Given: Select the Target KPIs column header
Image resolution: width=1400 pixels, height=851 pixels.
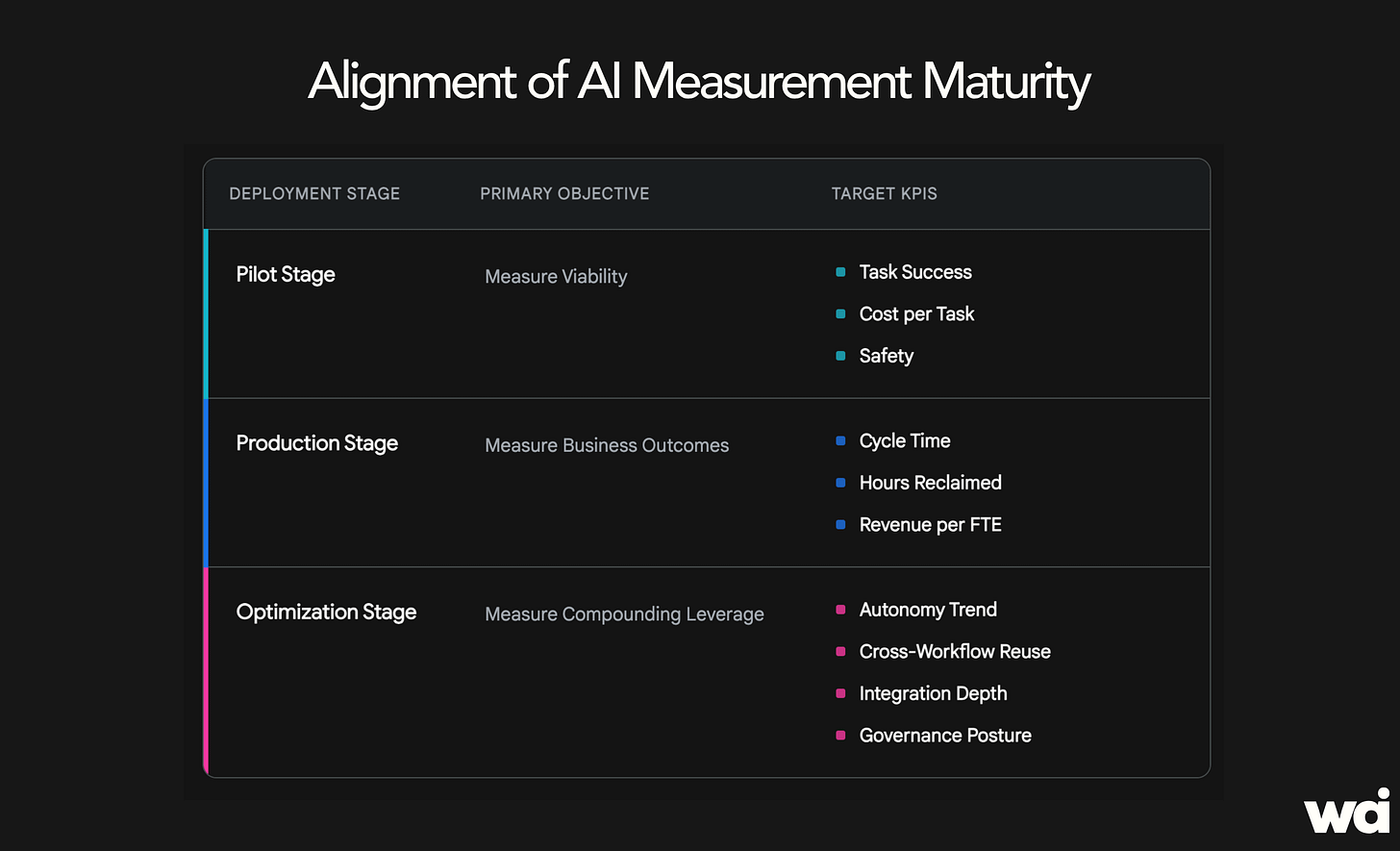Looking at the screenshot, I should 884,193.
